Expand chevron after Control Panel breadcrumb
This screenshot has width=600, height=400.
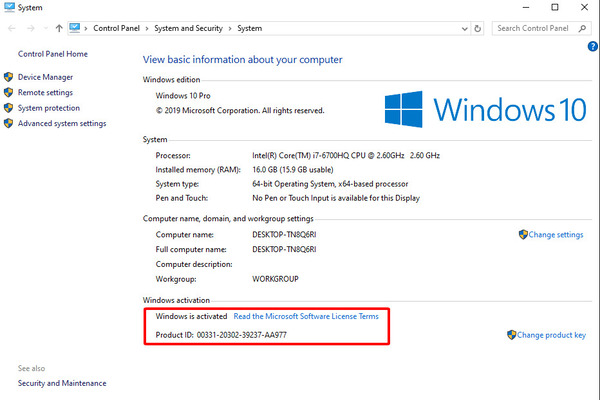click(x=147, y=29)
